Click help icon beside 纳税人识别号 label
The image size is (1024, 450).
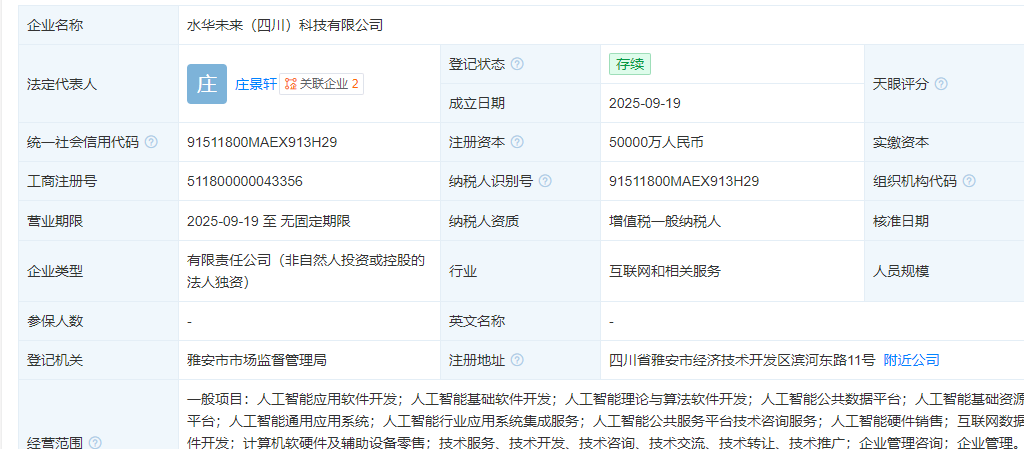[545, 181]
